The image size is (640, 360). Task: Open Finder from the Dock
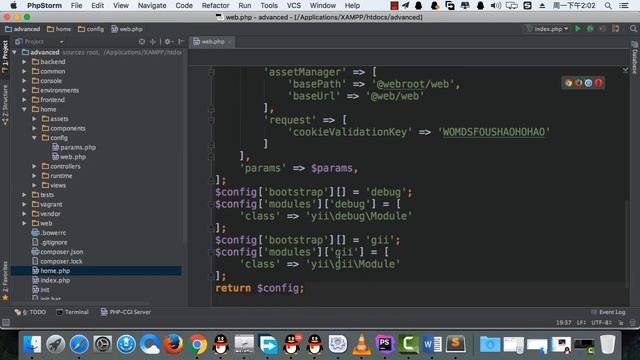pos(32,344)
